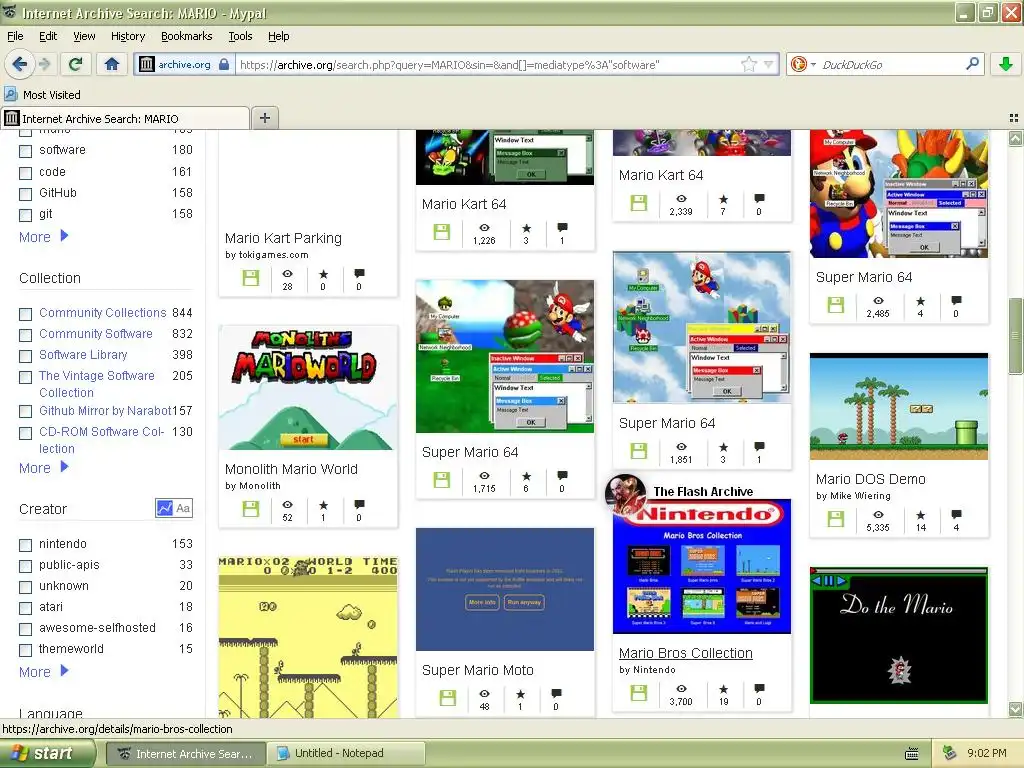Expand More under the topics list
1024x768 pixels.
tap(43, 236)
